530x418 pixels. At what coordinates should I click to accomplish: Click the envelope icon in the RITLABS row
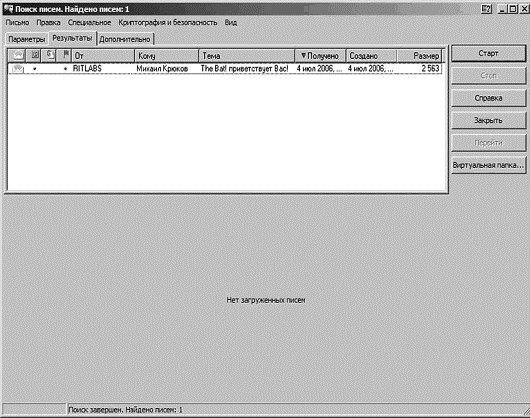pyautogui.click(x=18, y=69)
